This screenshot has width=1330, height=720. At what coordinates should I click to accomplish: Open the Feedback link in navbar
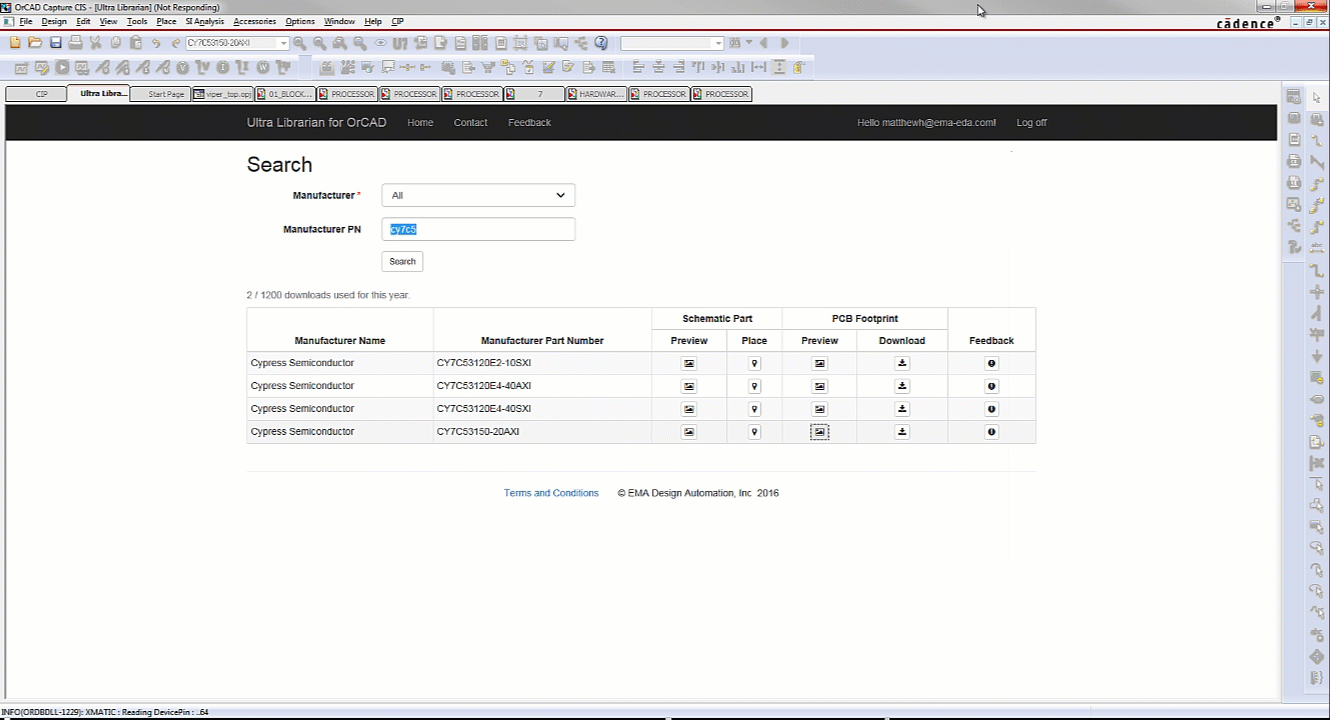point(529,122)
